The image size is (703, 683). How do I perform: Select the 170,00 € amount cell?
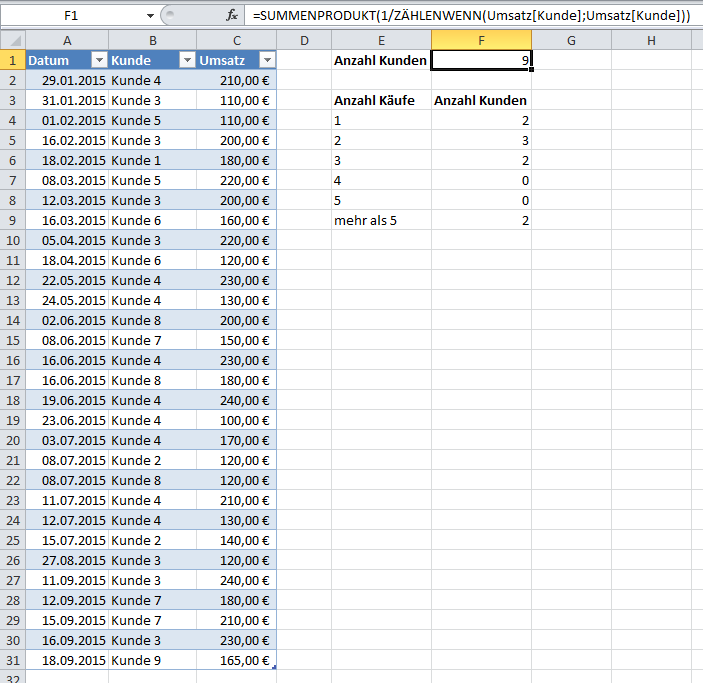click(237, 440)
